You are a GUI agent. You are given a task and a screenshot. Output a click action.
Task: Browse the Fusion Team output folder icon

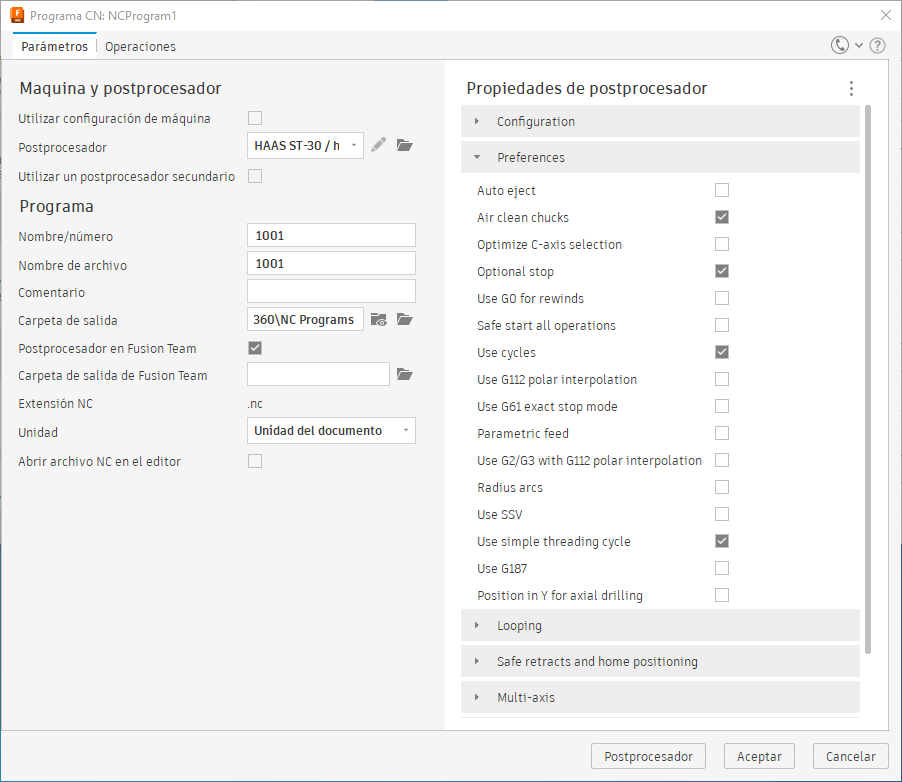point(404,374)
